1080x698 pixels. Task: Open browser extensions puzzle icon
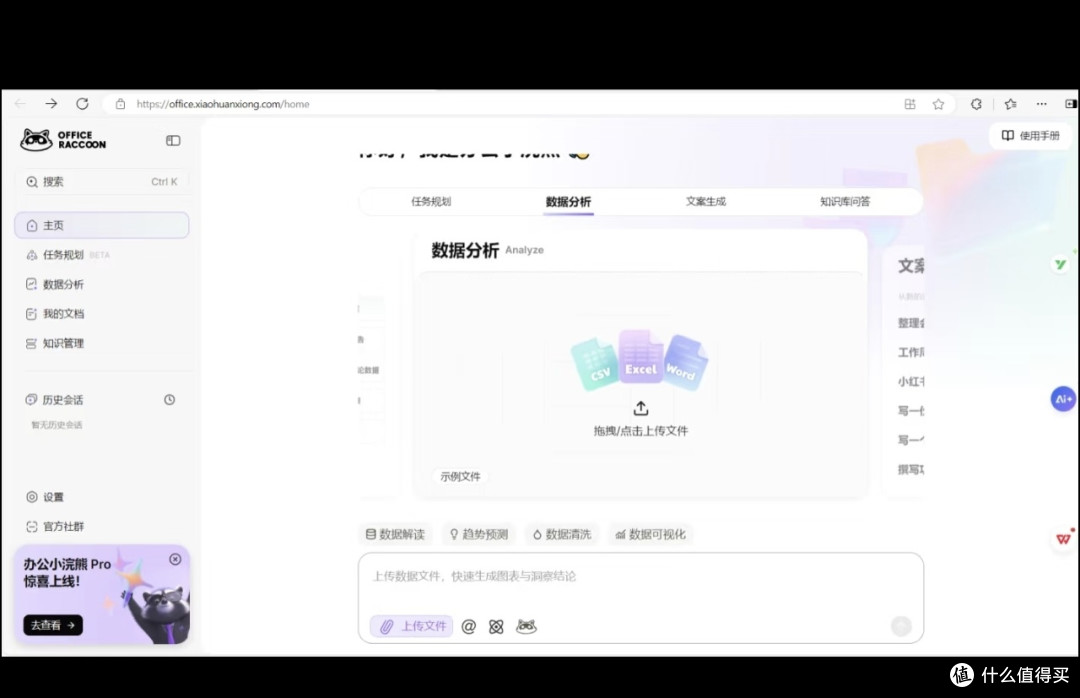[x=976, y=104]
